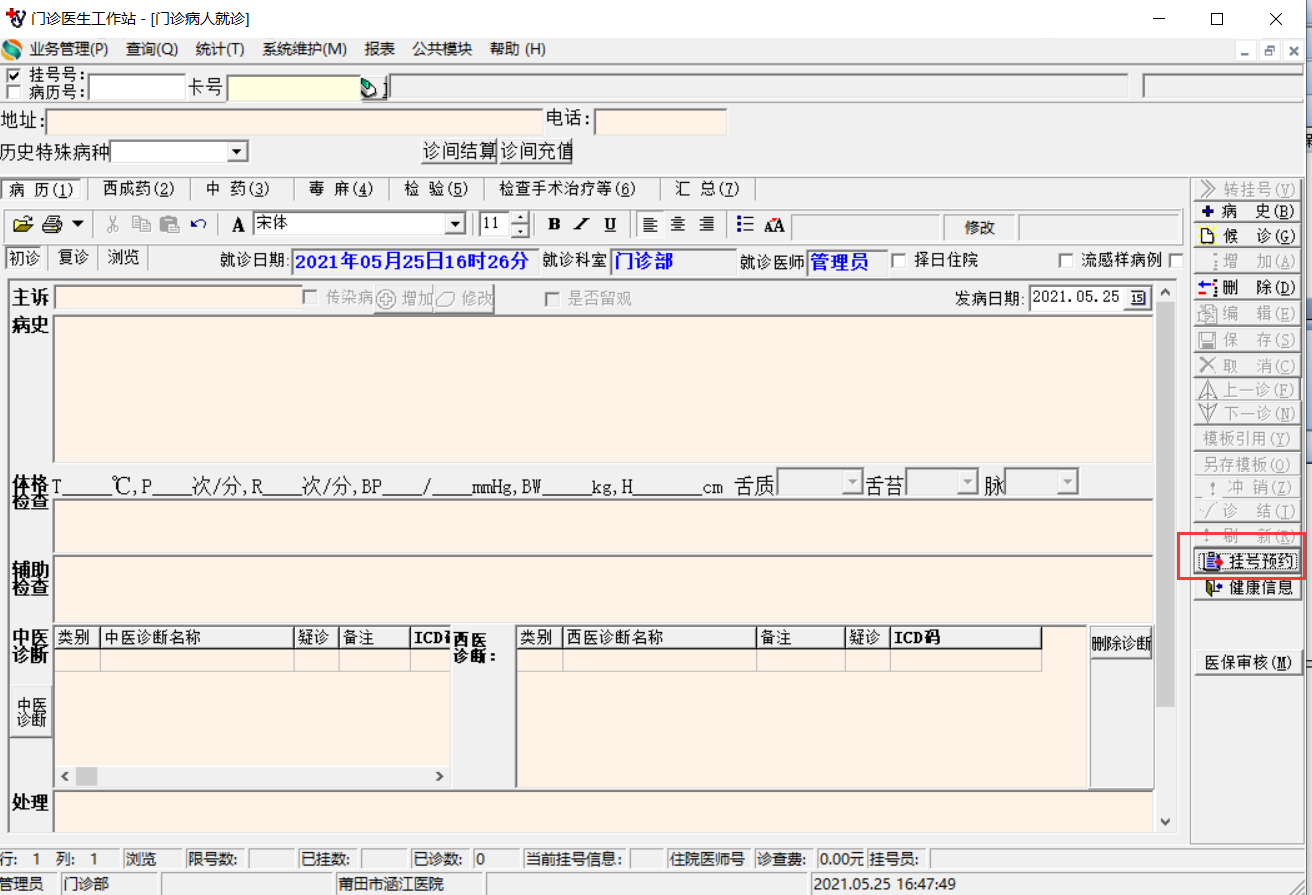
Task: Click the 诊间充值 button
Action: (x=537, y=152)
